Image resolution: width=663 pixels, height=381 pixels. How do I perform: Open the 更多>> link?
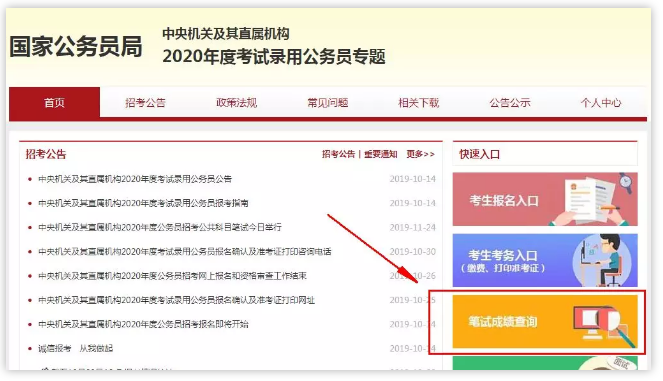click(x=420, y=154)
